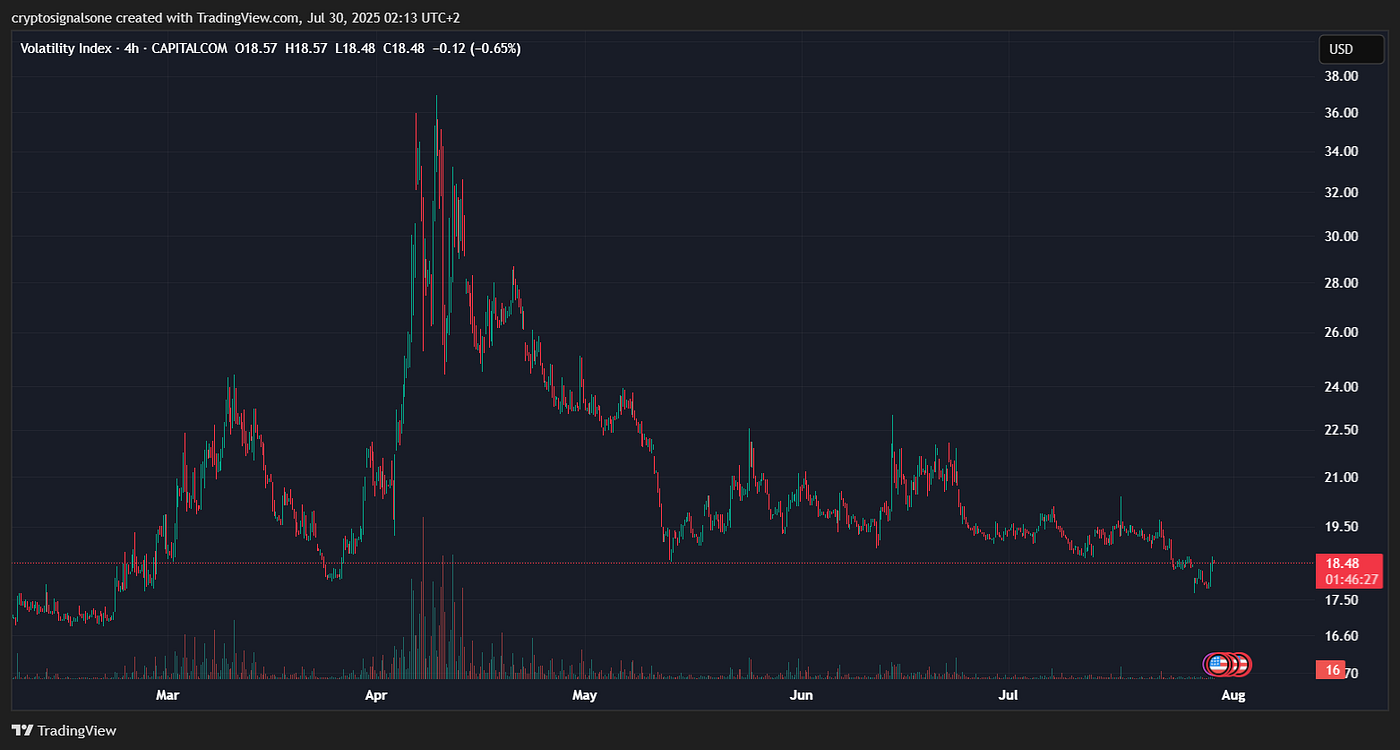
Task: Click the red volume label 16
Action: (x=1332, y=670)
